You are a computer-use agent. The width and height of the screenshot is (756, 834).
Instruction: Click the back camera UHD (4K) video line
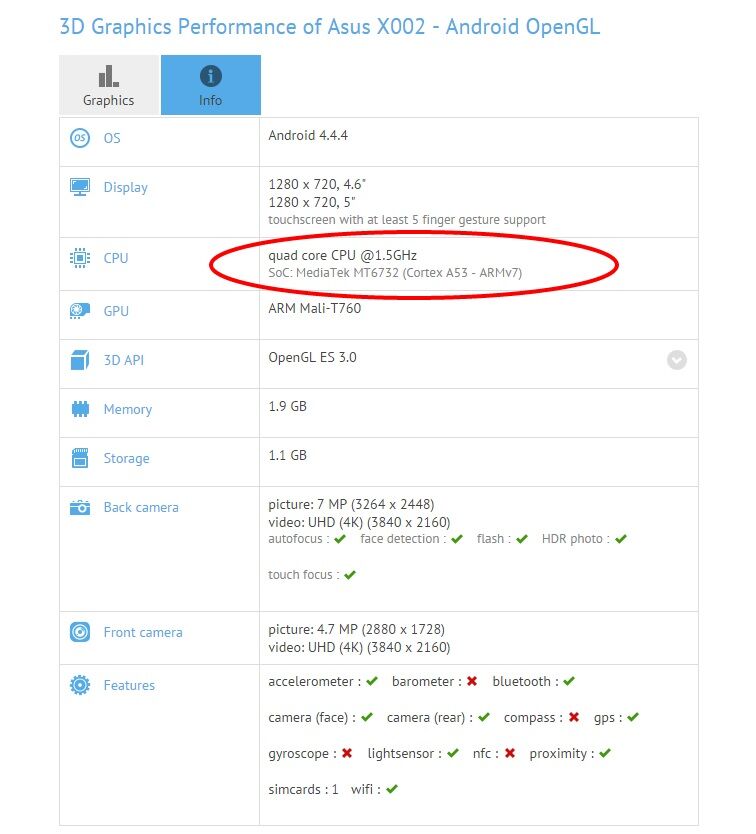click(359, 522)
